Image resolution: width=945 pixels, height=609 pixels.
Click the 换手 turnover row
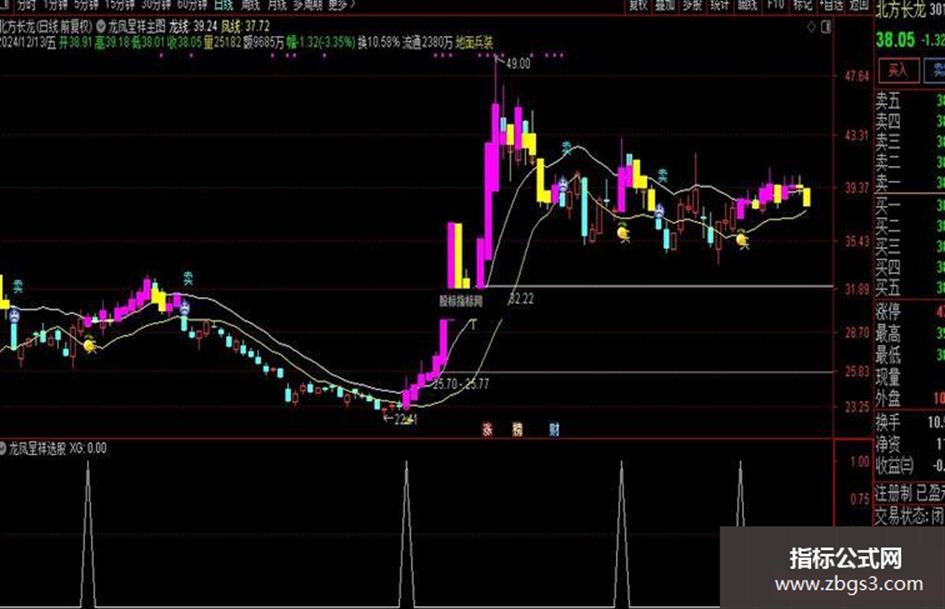(910, 422)
